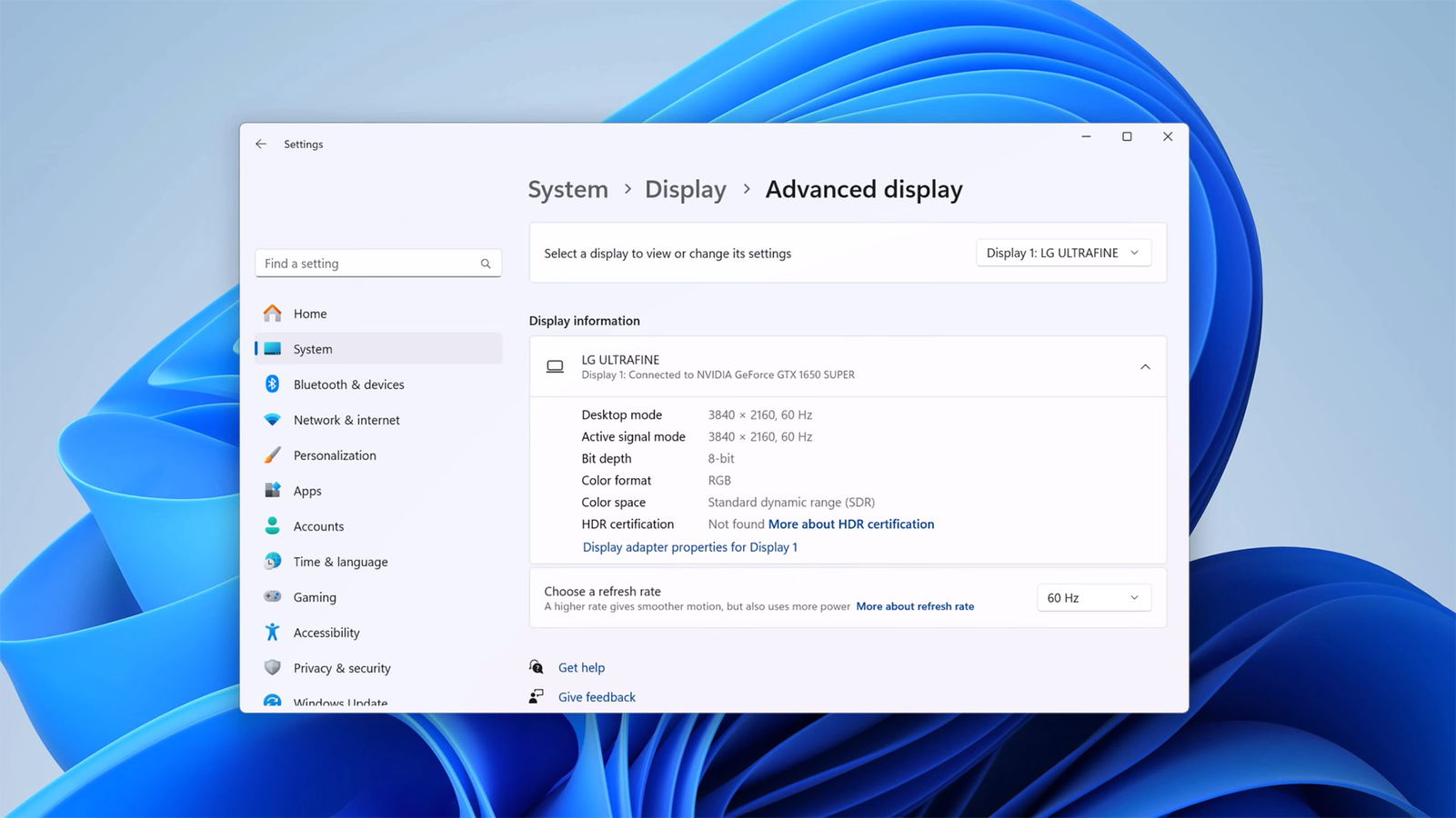Go to Time & language settings
Viewport: 1456px width, 818px height.
coord(340,562)
